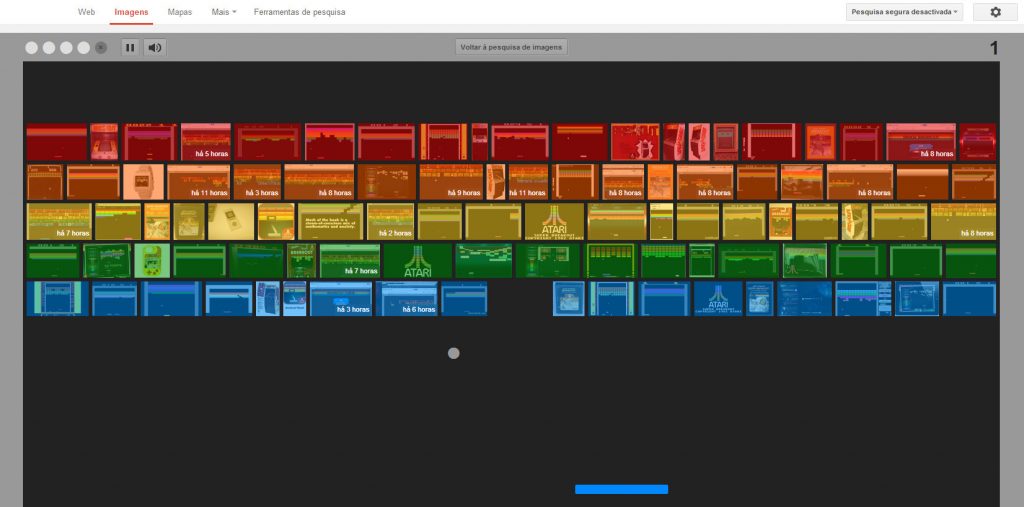Mute the game sound with the speaker button
This screenshot has height=507, width=1024.
(155, 48)
